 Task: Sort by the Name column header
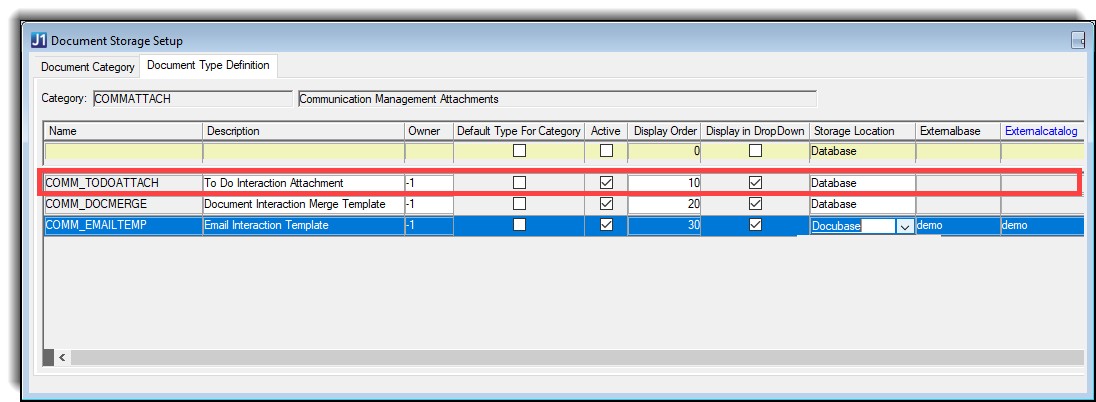click(x=124, y=131)
